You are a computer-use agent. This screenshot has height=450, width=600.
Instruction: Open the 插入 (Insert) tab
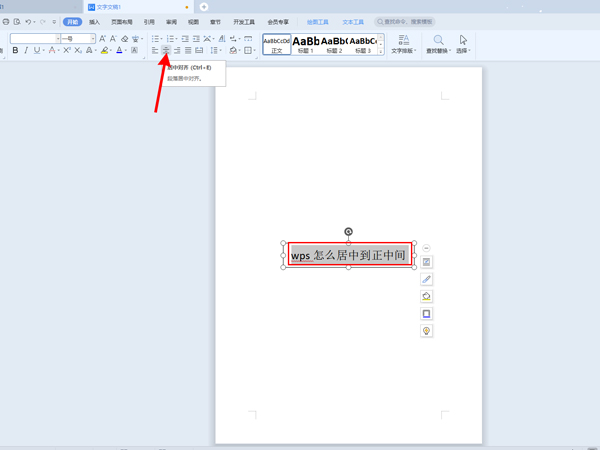click(x=94, y=21)
